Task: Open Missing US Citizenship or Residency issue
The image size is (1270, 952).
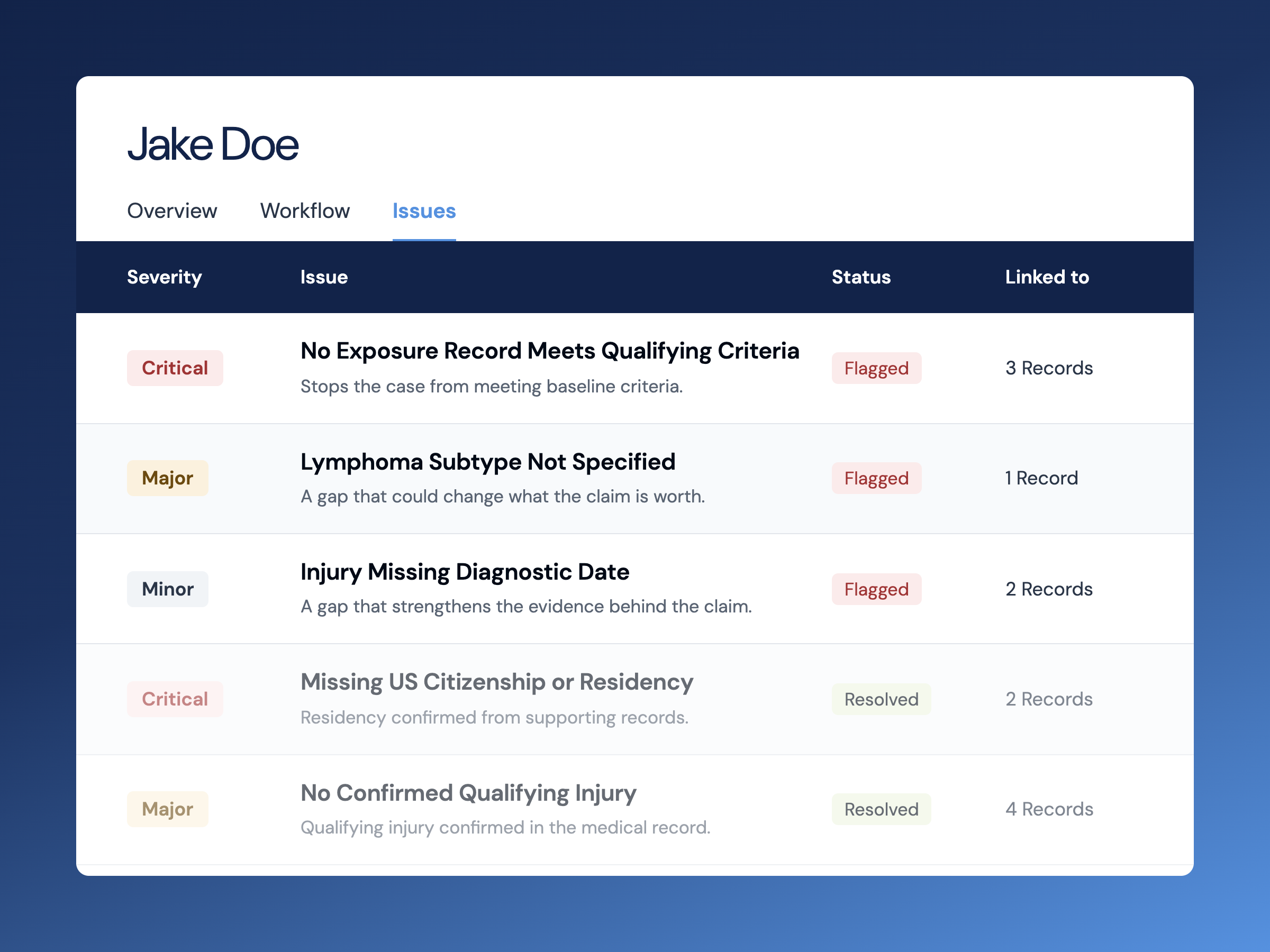Action: (x=497, y=682)
